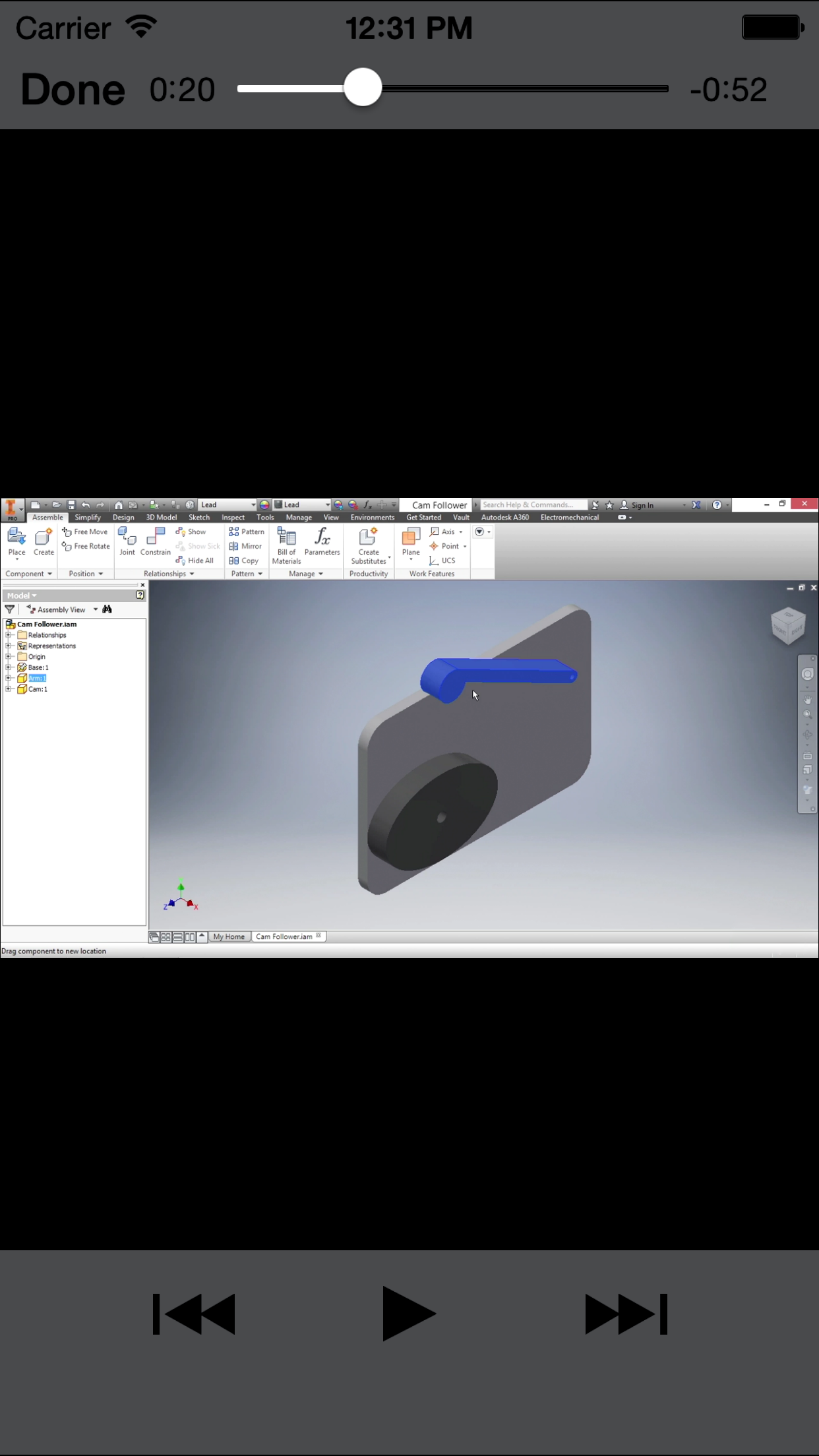Select Arm:1 in the model tree
819x1456 pixels.
coord(37,678)
